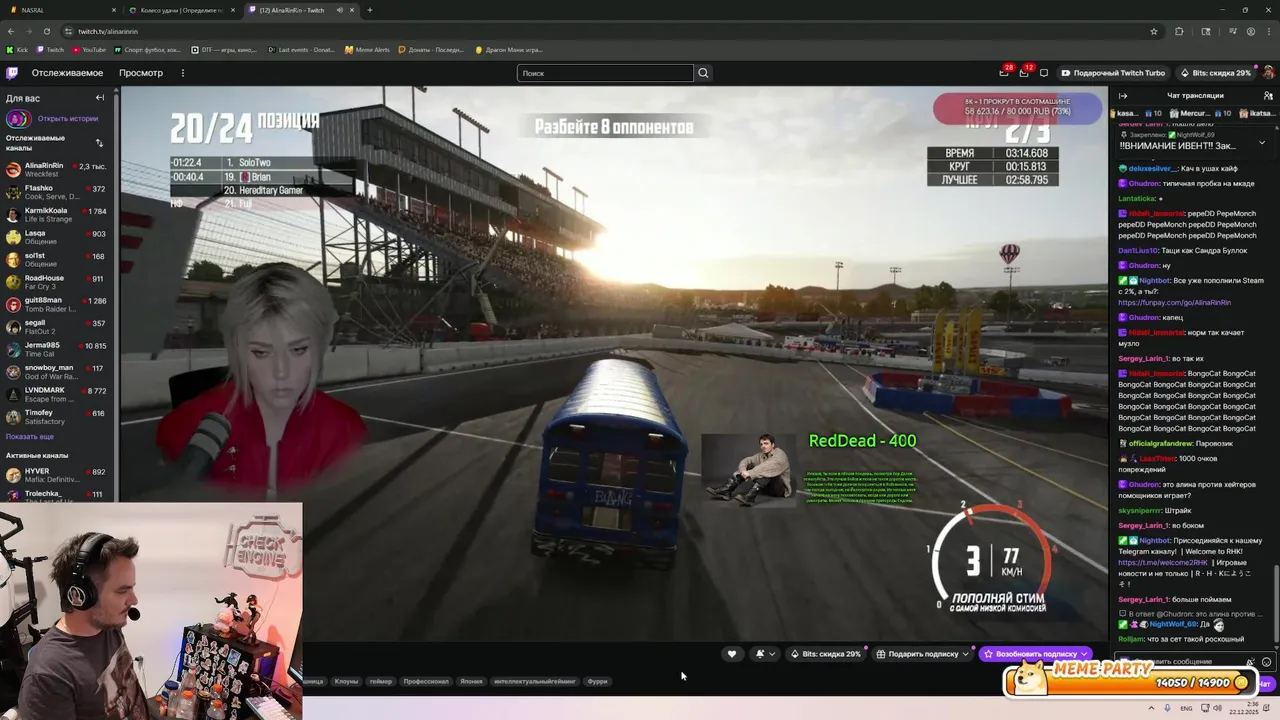Viewport: 1280px width, 720px height.
Task: Open Bits: скидка 29% in the top bar
Action: point(1215,73)
